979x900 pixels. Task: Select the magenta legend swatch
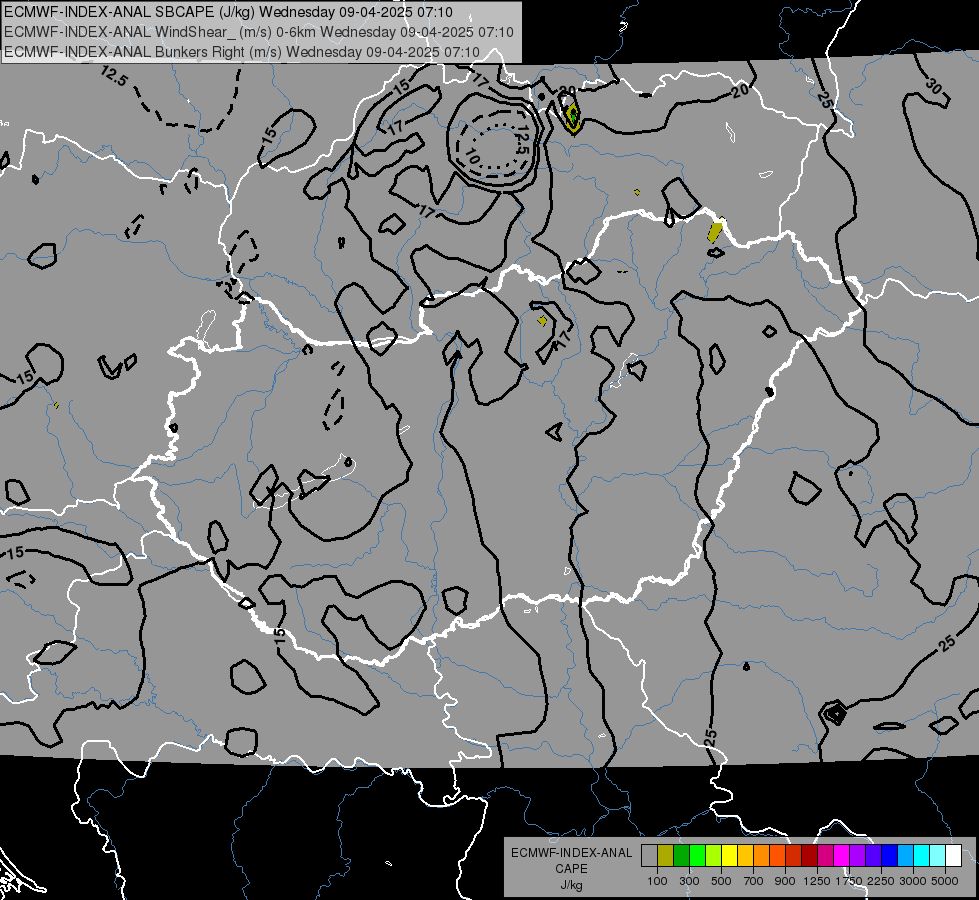pyautogui.click(x=842, y=856)
